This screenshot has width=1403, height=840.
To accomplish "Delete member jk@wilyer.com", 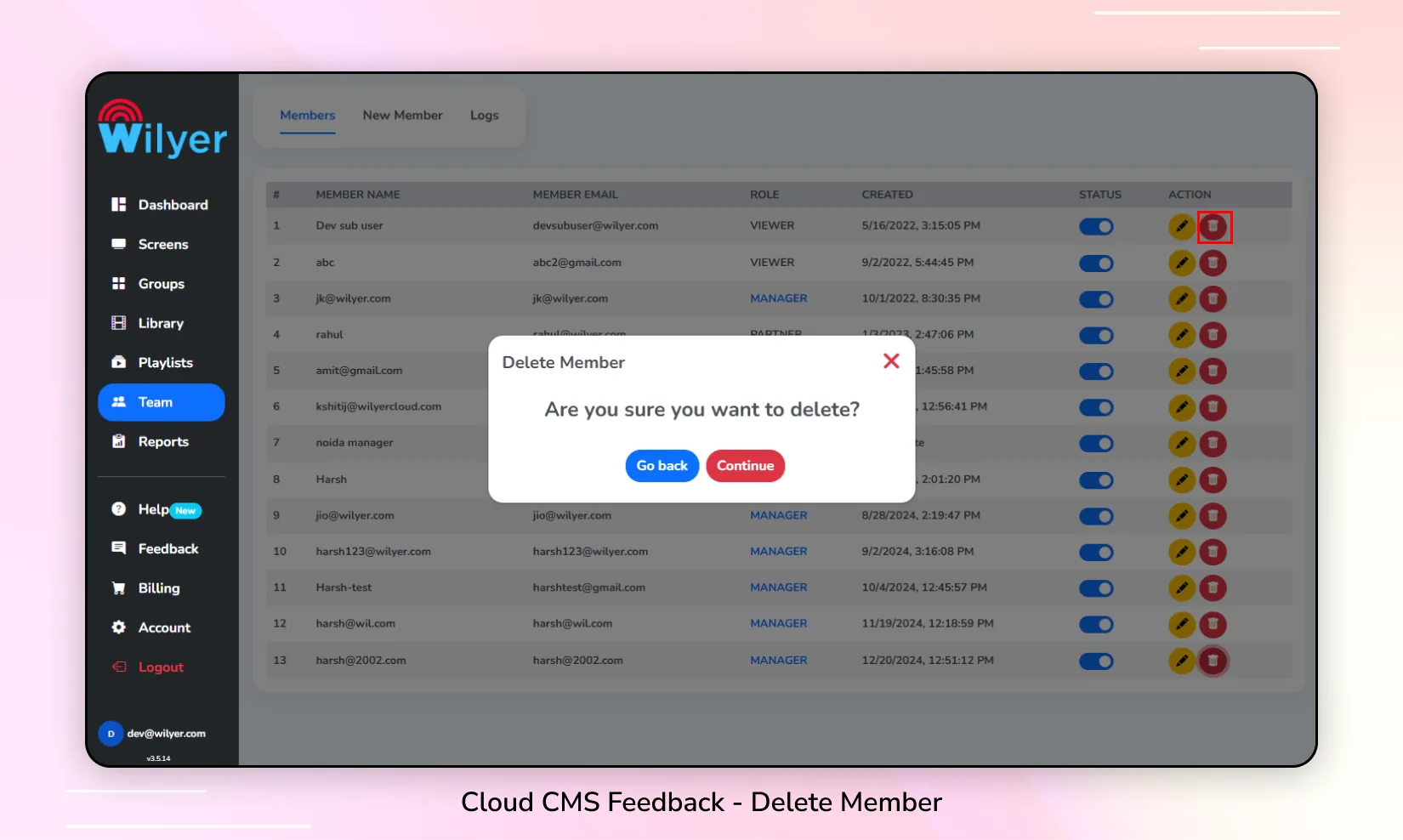I will [1213, 299].
